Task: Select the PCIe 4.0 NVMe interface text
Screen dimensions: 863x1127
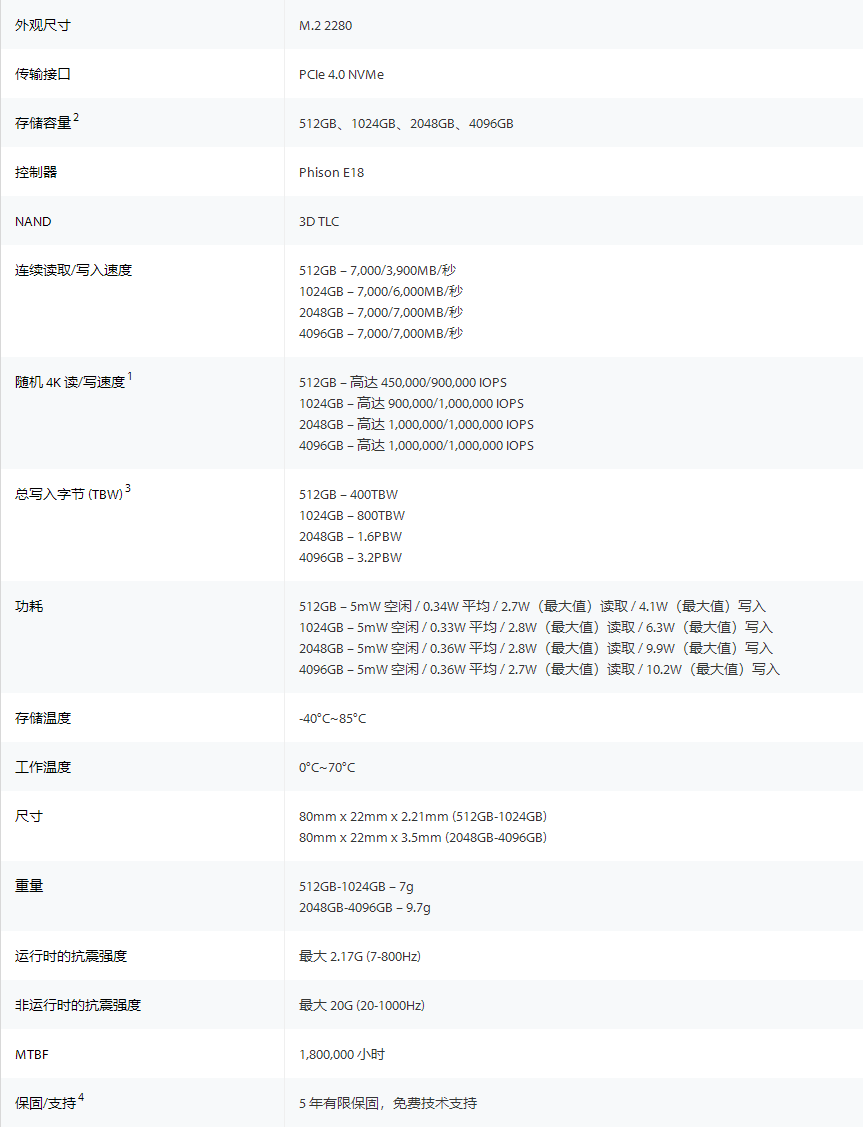Action: [341, 75]
